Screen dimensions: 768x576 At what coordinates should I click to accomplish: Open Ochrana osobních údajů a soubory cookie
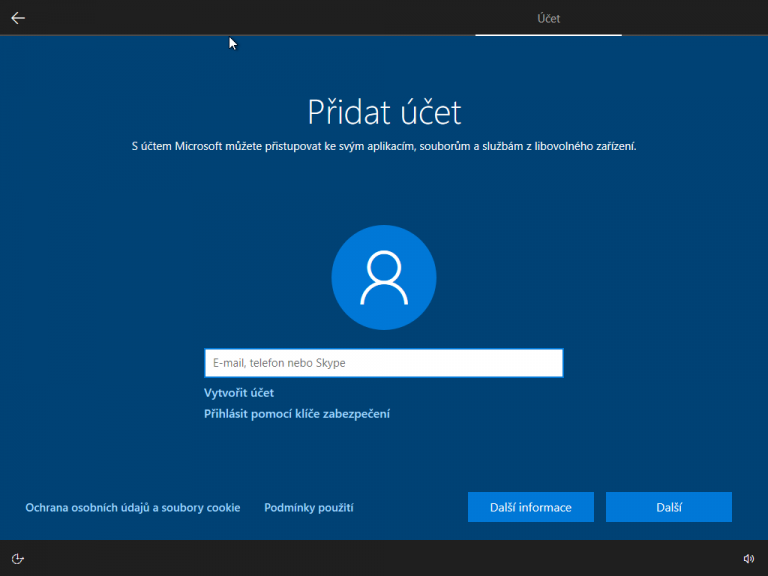[x=133, y=508]
